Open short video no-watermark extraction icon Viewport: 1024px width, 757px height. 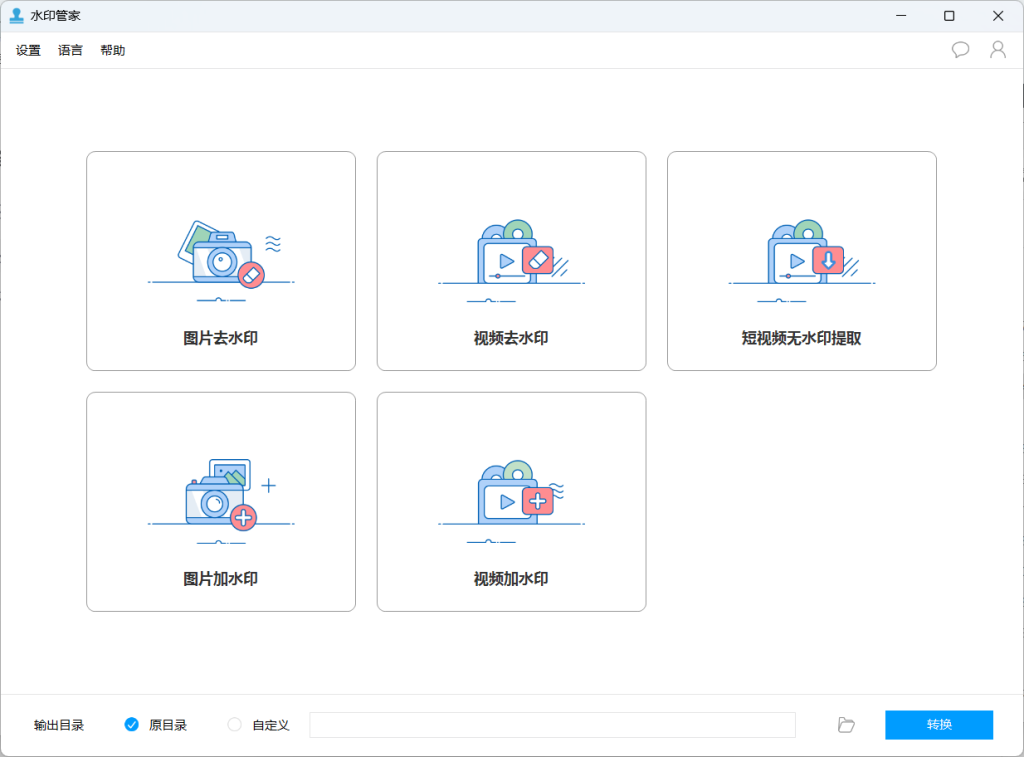802,256
